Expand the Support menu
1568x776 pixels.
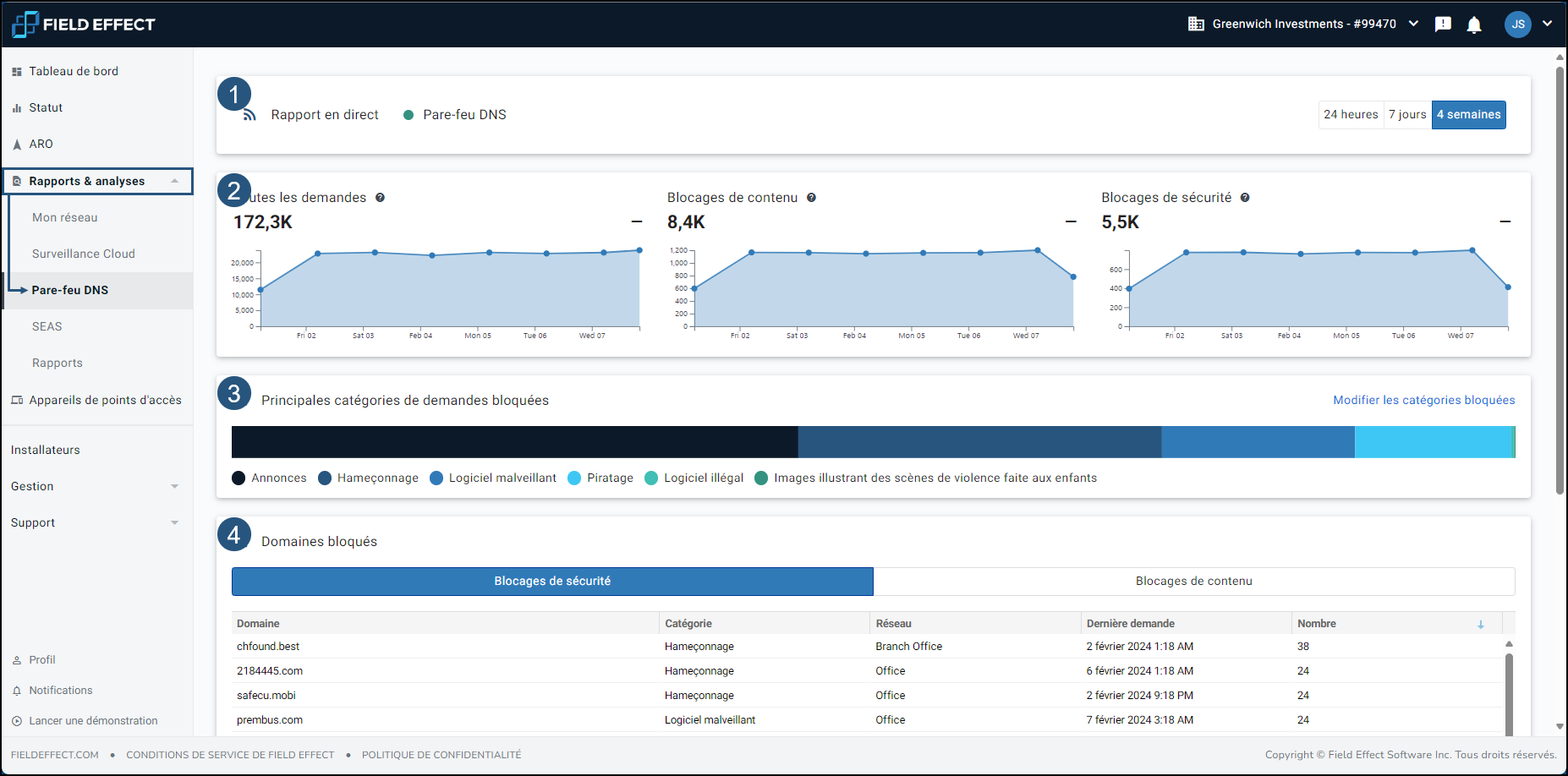pyautogui.click(x=175, y=522)
